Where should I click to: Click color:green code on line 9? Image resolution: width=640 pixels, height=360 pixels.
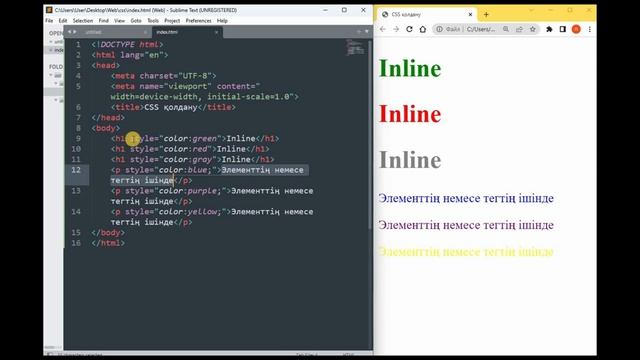tap(190, 138)
